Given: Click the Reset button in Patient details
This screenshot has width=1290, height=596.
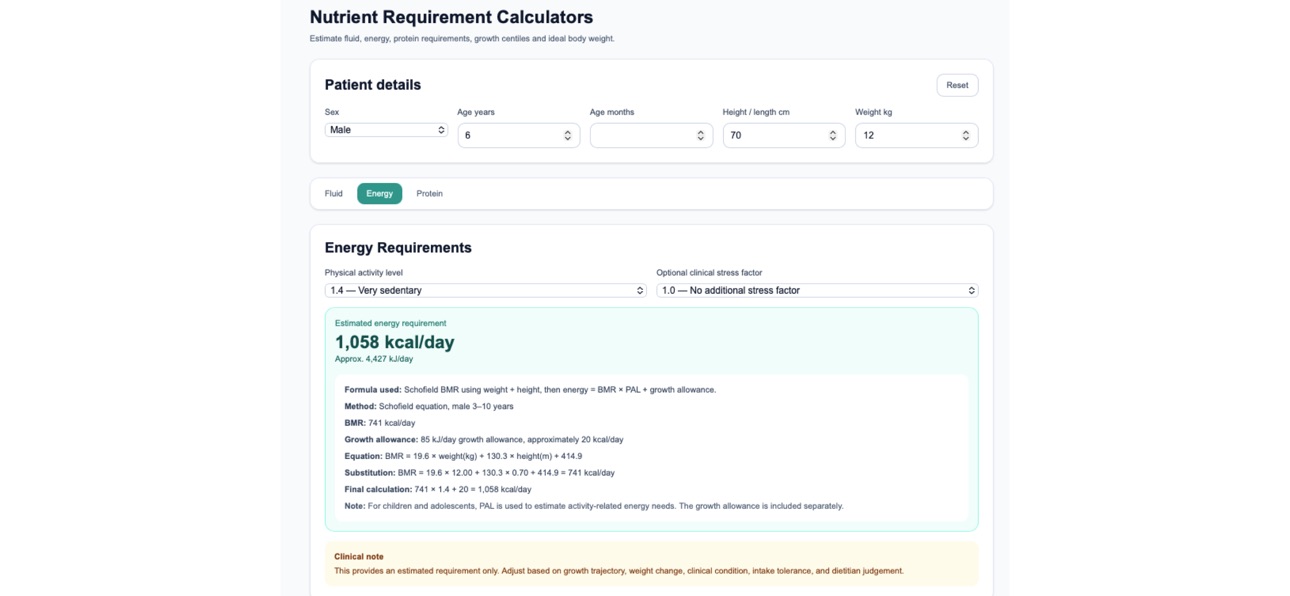Looking at the screenshot, I should coord(957,85).
